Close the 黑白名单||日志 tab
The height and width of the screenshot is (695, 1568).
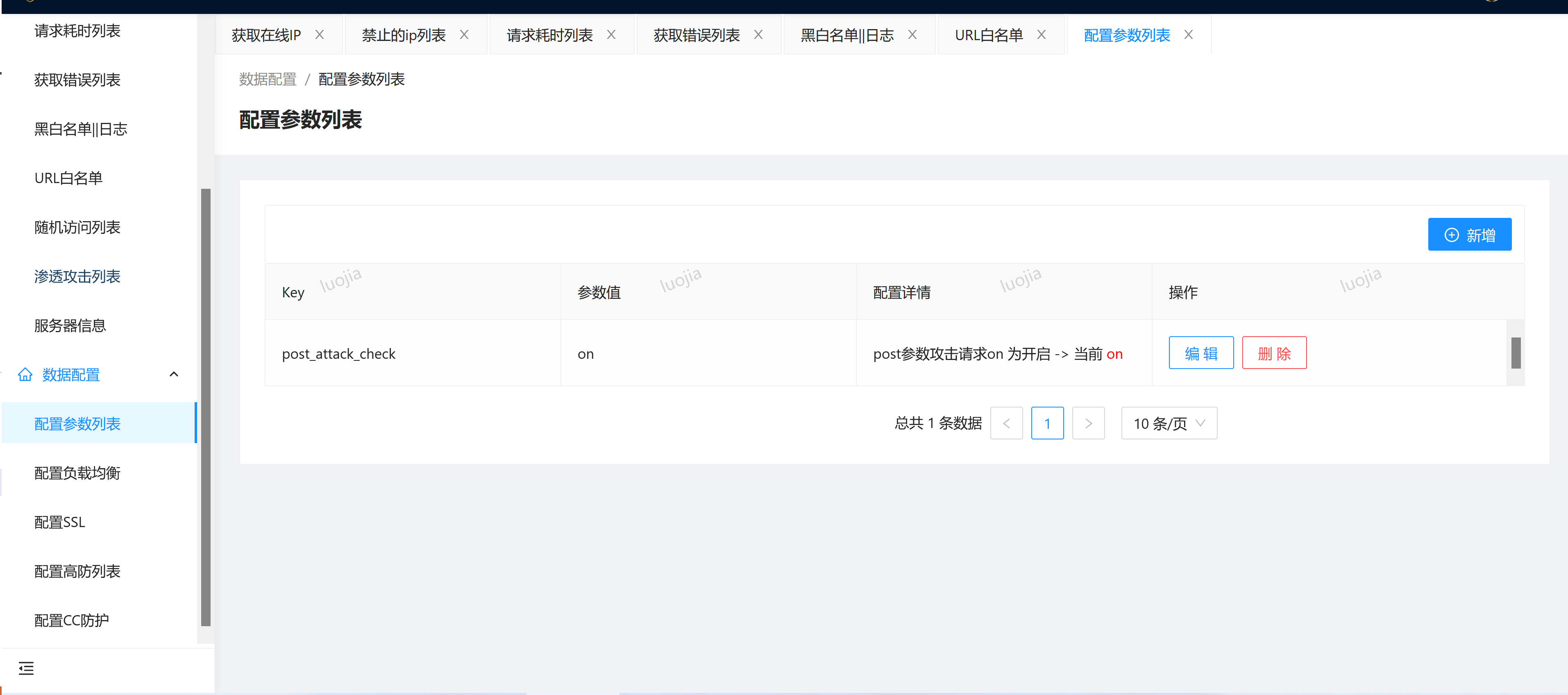click(912, 35)
